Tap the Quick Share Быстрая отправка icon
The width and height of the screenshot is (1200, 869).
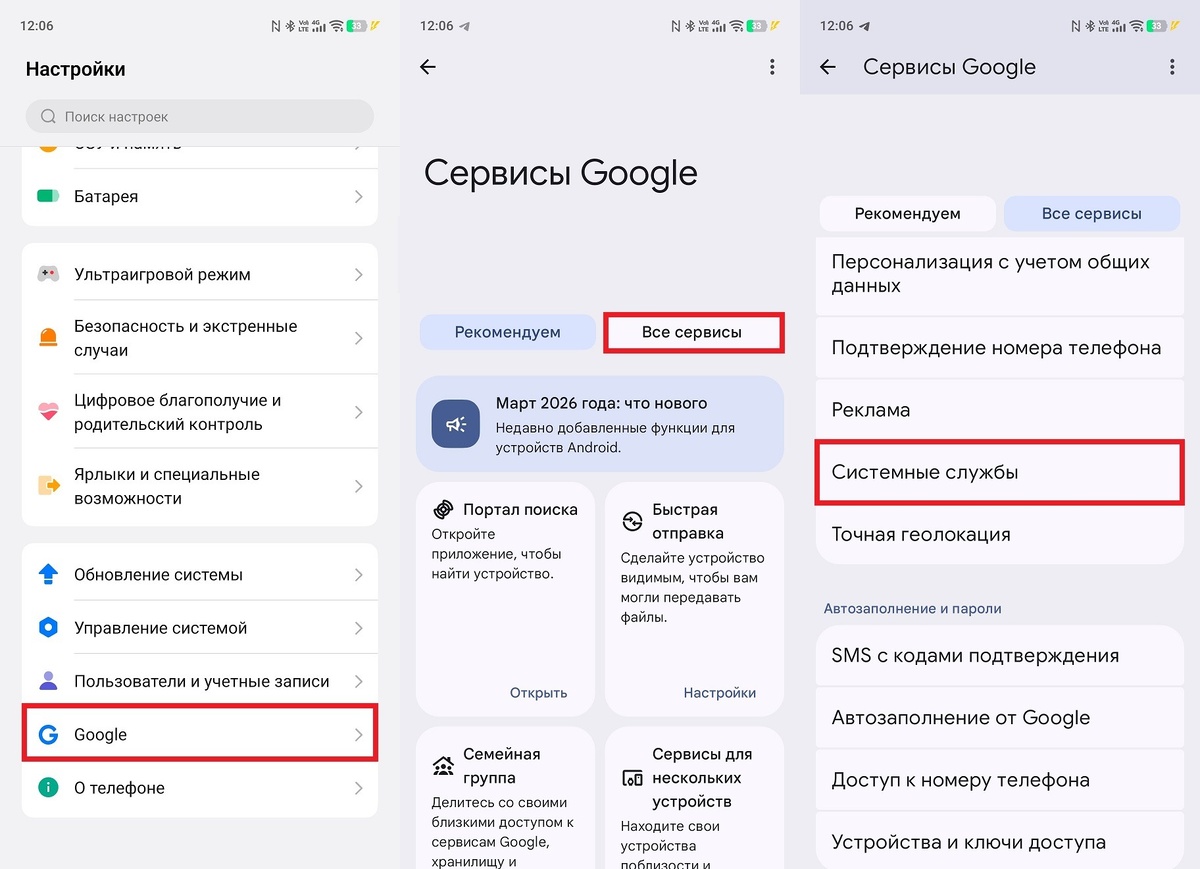632,522
